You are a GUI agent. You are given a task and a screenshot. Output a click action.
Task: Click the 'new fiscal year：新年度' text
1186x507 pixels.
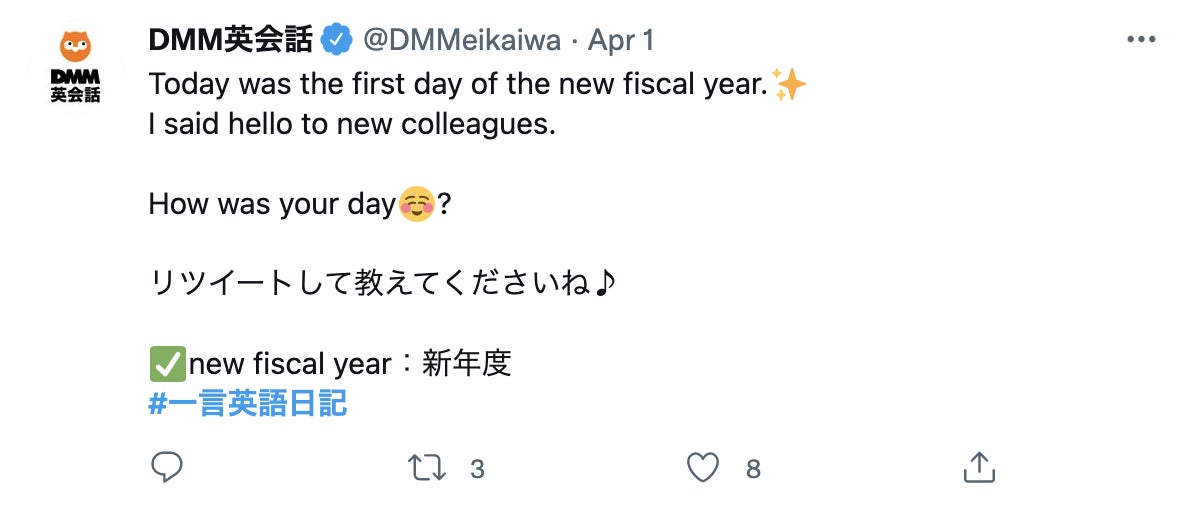350,364
